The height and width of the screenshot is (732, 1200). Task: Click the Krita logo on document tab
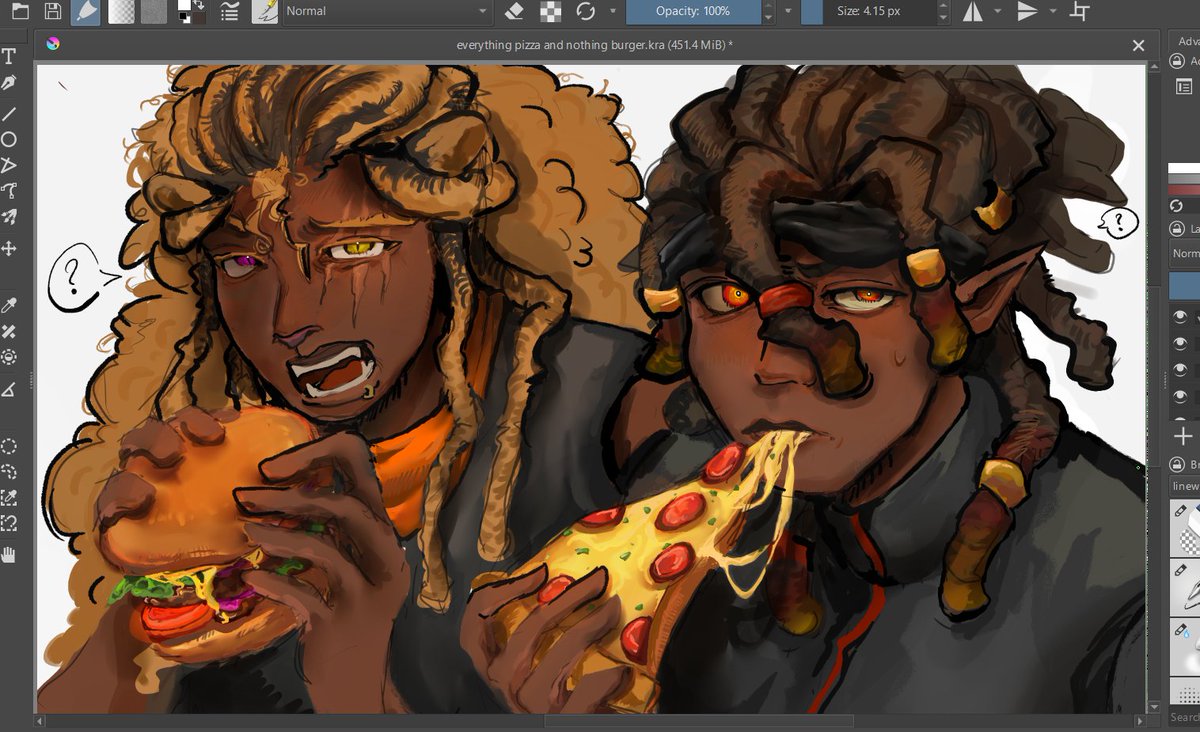[x=53, y=44]
